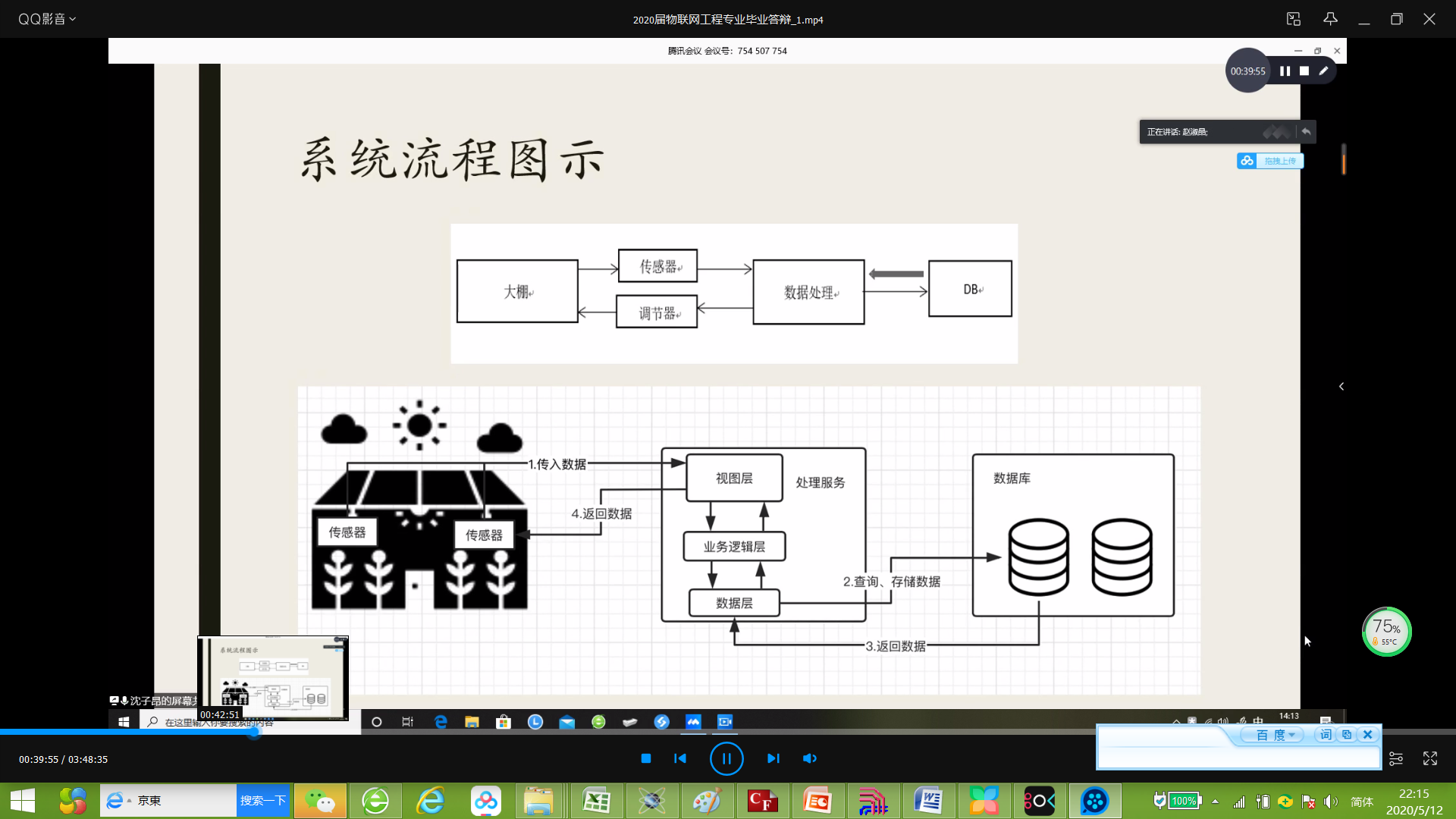Screen dimensions: 1456x819
Task: Open WeChat from the taskbar
Action: pos(320,801)
